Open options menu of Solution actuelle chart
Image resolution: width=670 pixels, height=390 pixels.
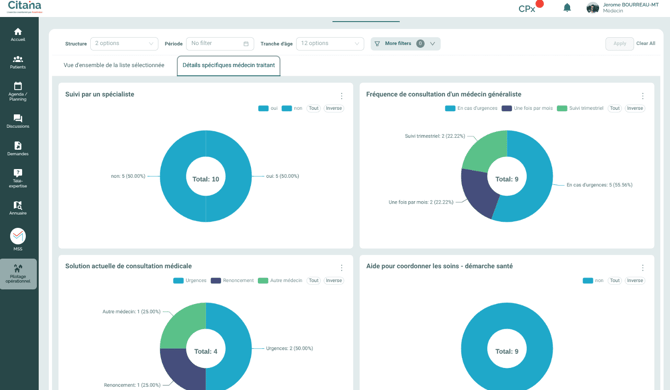pos(341,268)
